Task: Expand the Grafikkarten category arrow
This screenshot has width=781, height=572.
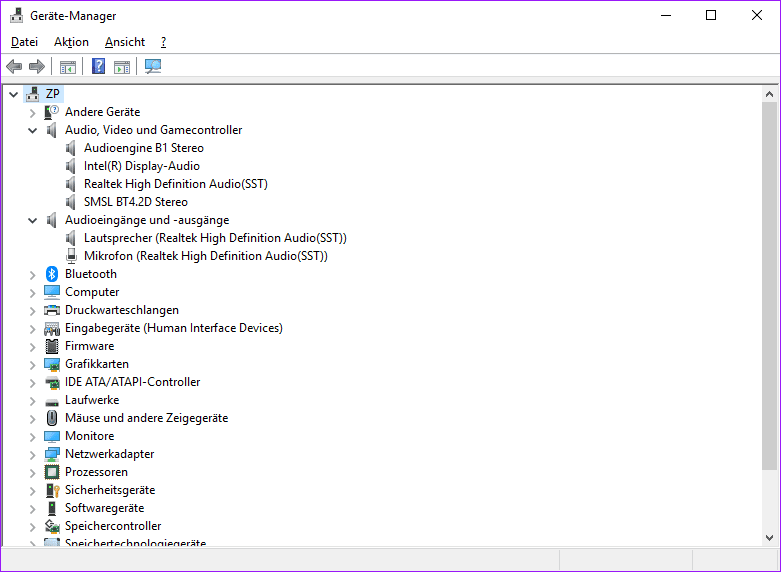Action: click(32, 365)
